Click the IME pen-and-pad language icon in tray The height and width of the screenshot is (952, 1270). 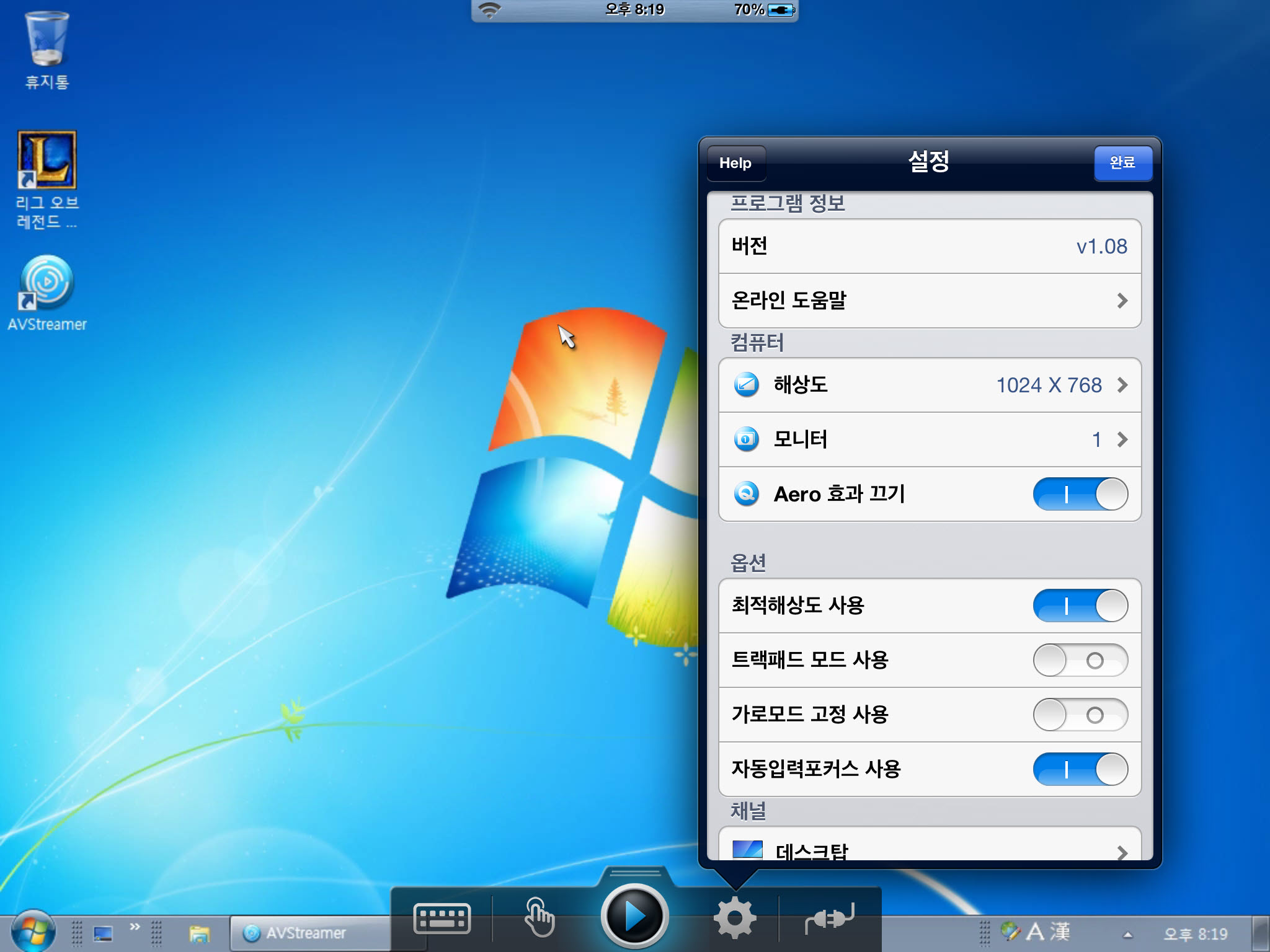(x=1010, y=932)
